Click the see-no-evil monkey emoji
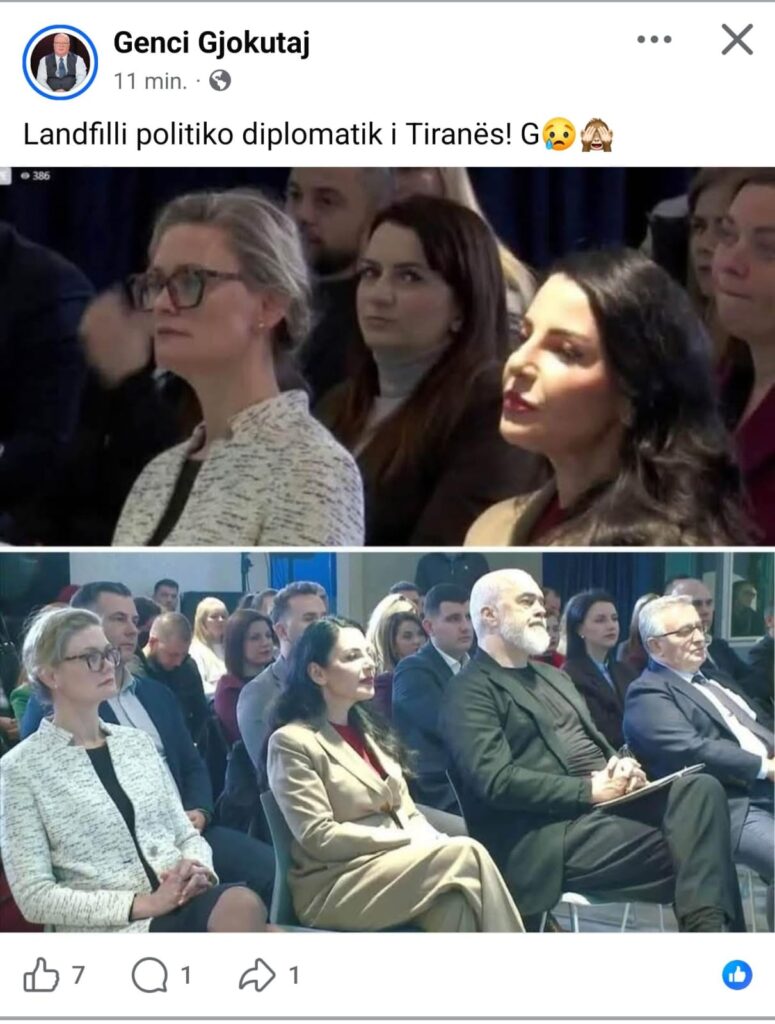Viewport: 775px width, 1024px height. point(596,135)
